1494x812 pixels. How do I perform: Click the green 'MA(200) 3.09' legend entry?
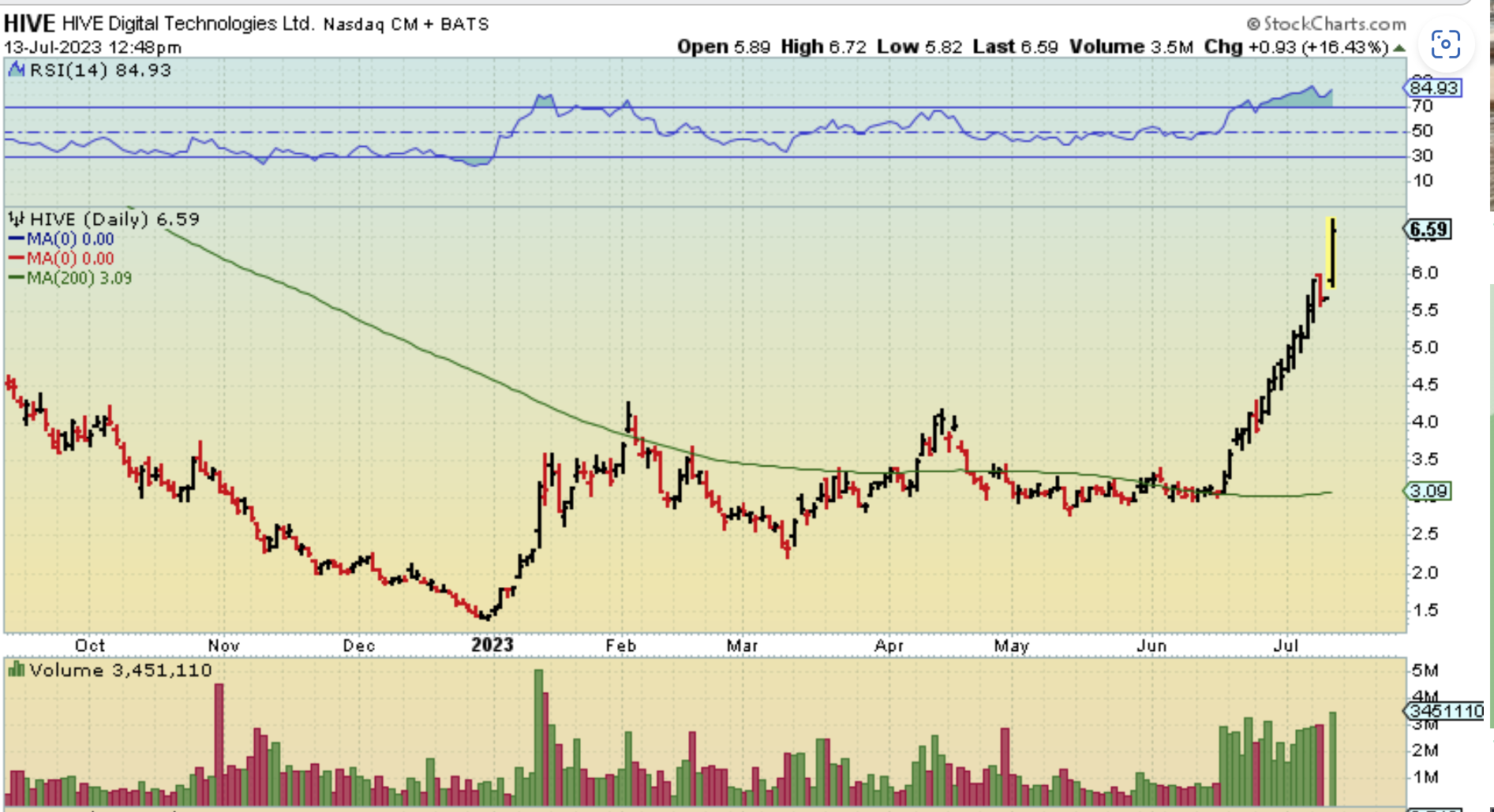tap(70, 278)
